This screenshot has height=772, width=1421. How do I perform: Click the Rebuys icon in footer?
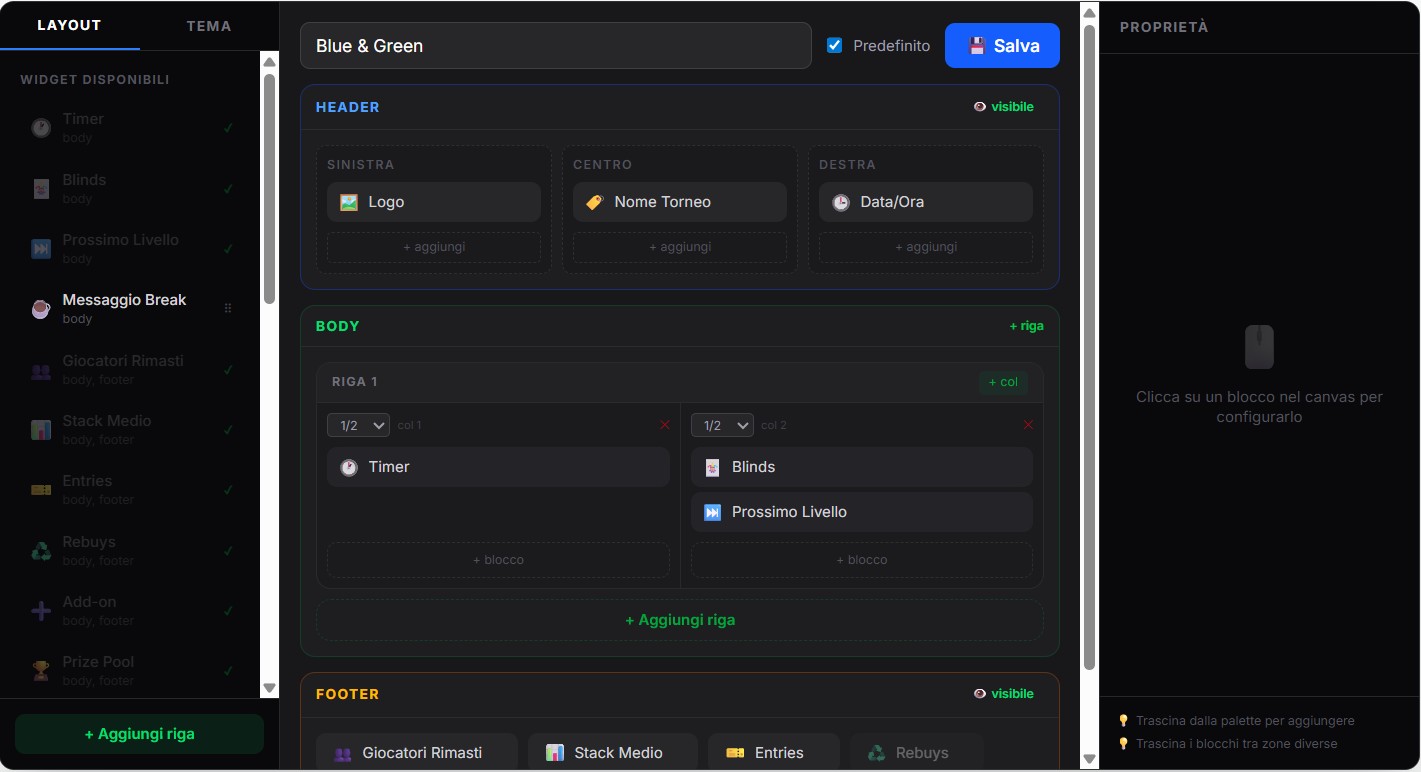(877, 753)
